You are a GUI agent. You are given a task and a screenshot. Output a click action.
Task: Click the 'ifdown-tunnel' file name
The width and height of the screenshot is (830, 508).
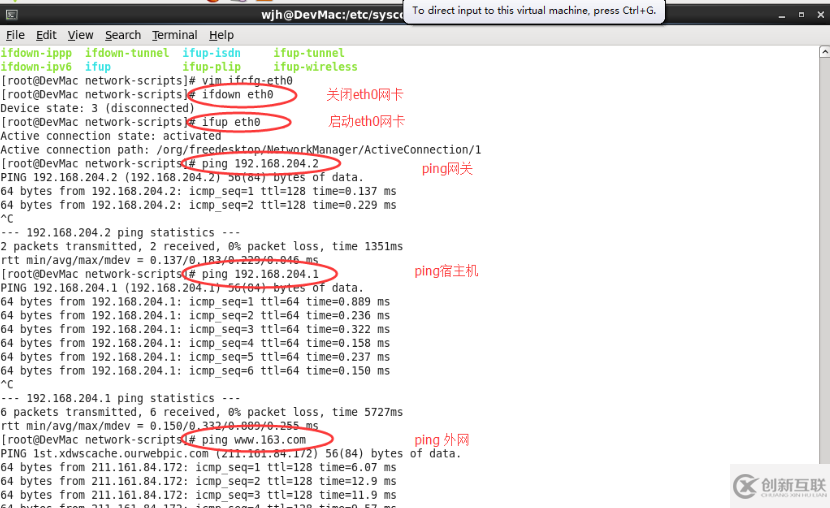tap(127, 53)
